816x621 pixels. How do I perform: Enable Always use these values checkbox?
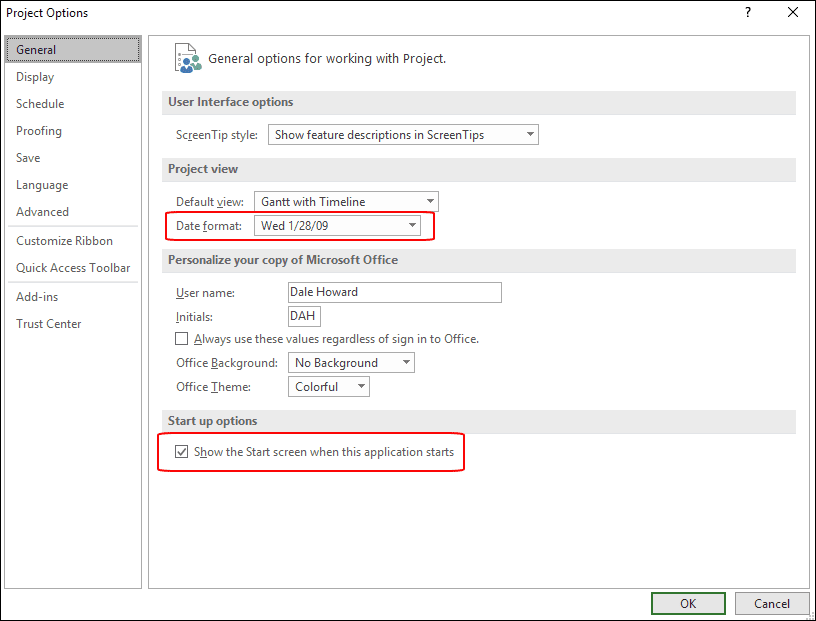point(181,339)
